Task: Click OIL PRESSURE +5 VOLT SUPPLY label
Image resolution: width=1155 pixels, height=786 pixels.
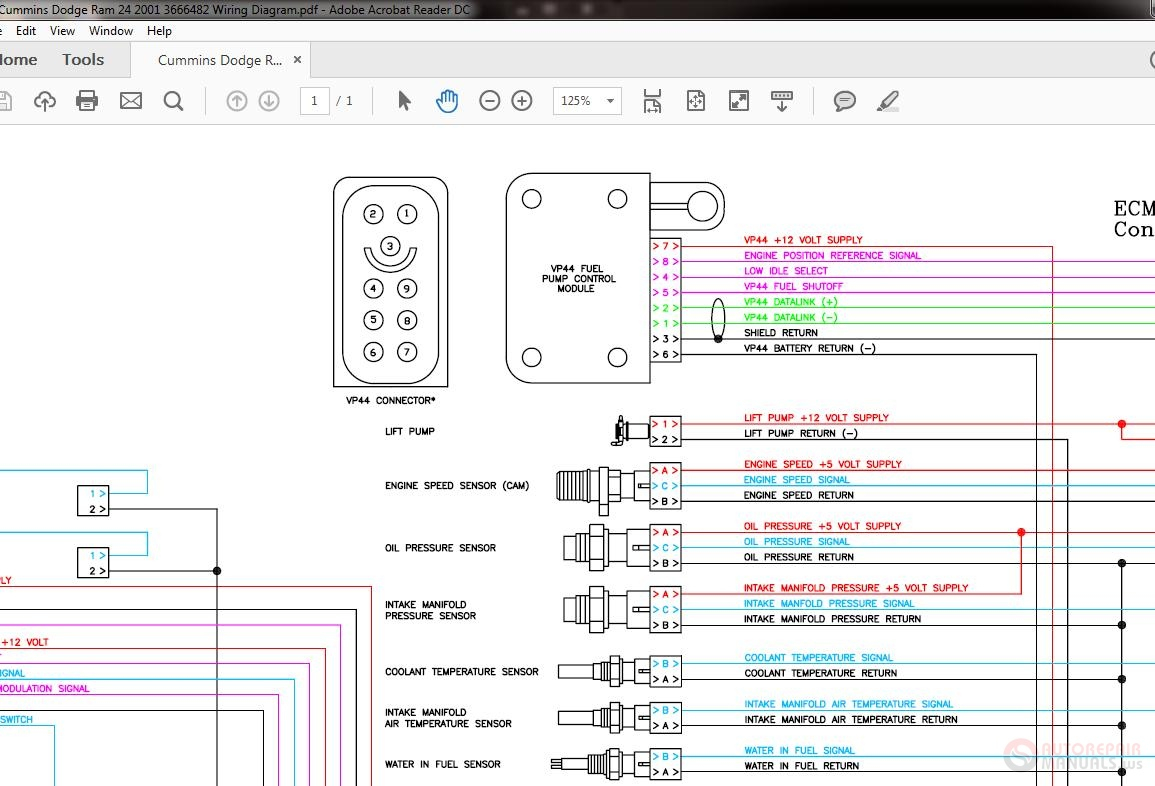Action: click(x=822, y=527)
